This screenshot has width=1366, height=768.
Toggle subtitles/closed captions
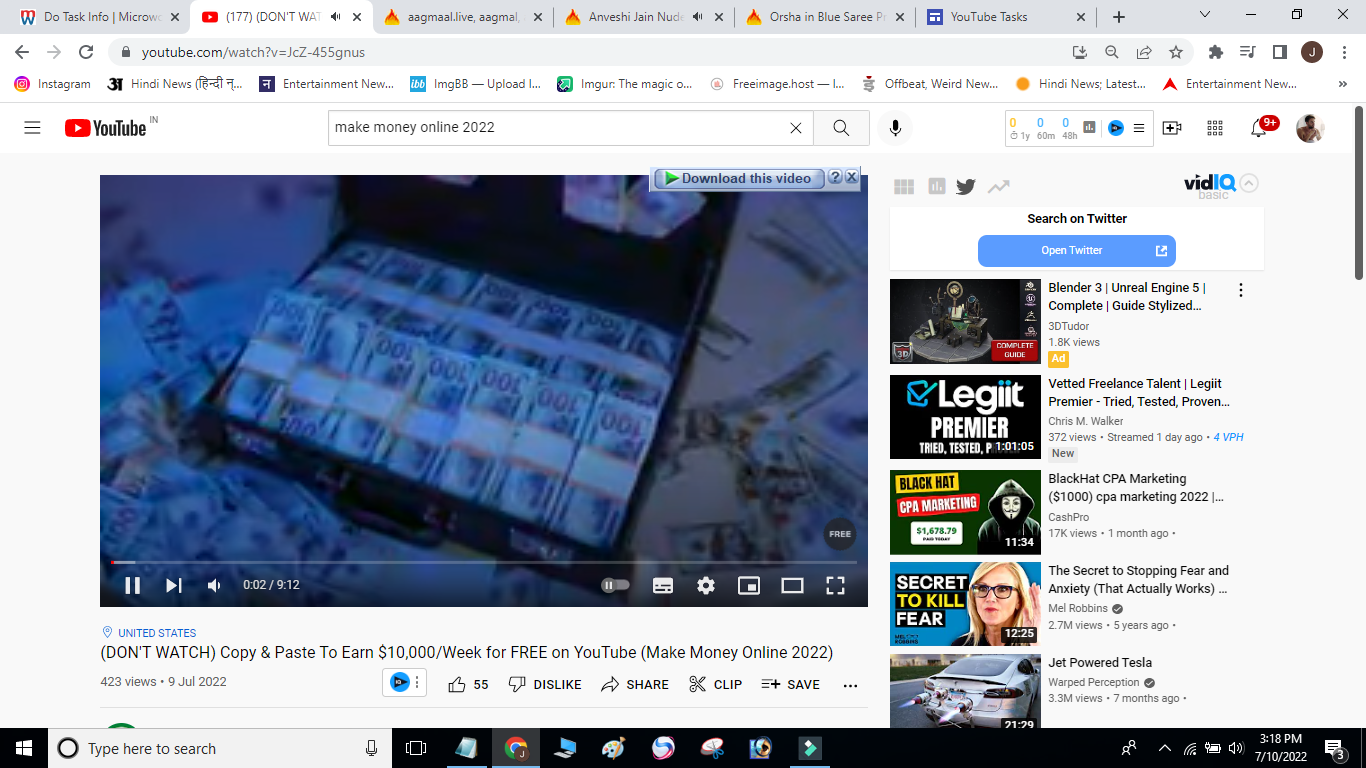(x=662, y=586)
